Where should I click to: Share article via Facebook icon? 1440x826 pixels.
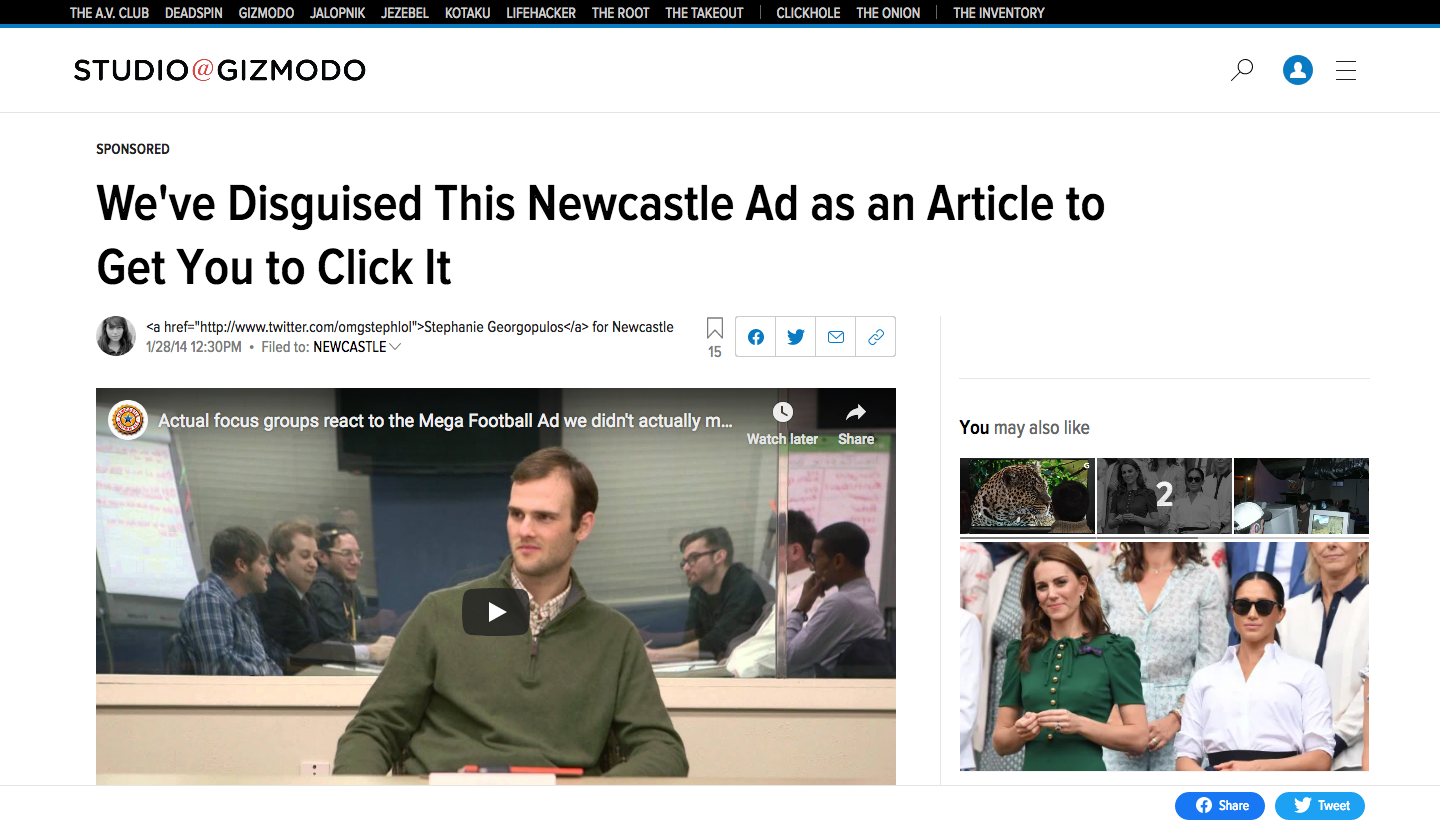[x=756, y=337]
